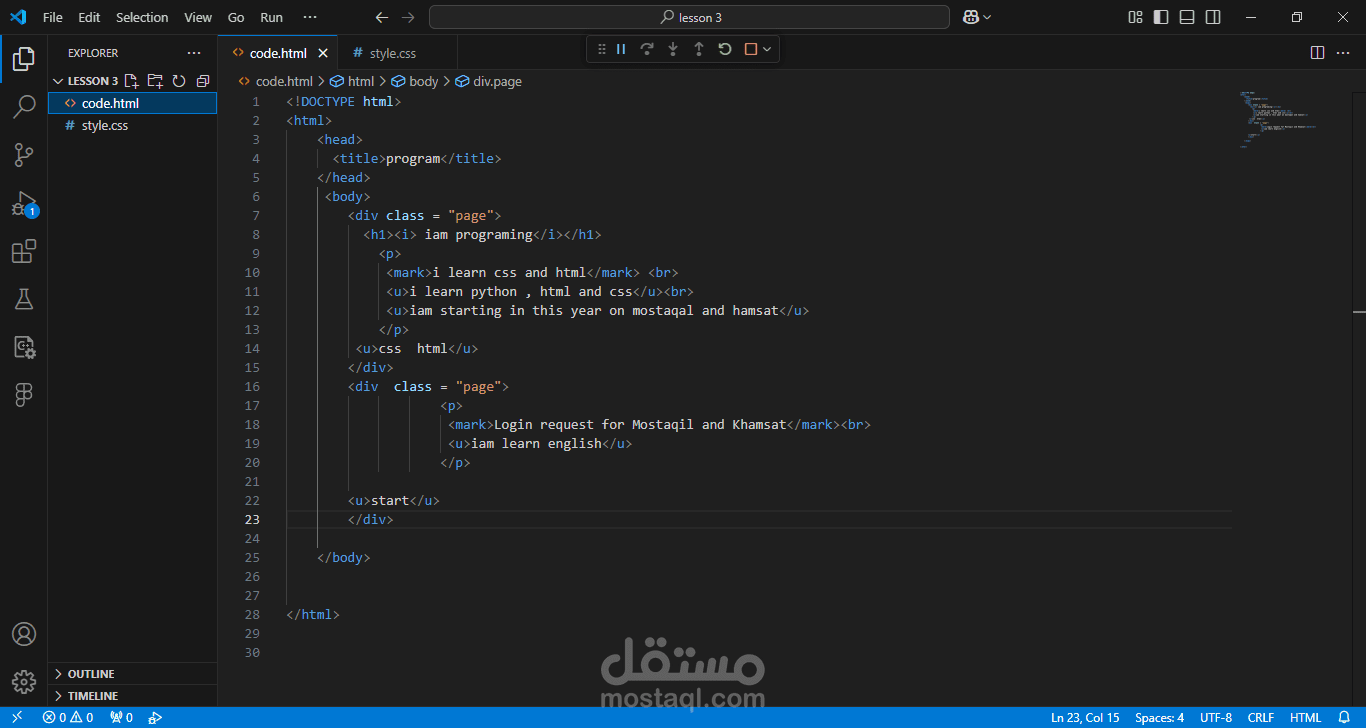The width and height of the screenshot is (1366, 728).
Task: Open the Selection menu
Action: [x=142, y=17]
